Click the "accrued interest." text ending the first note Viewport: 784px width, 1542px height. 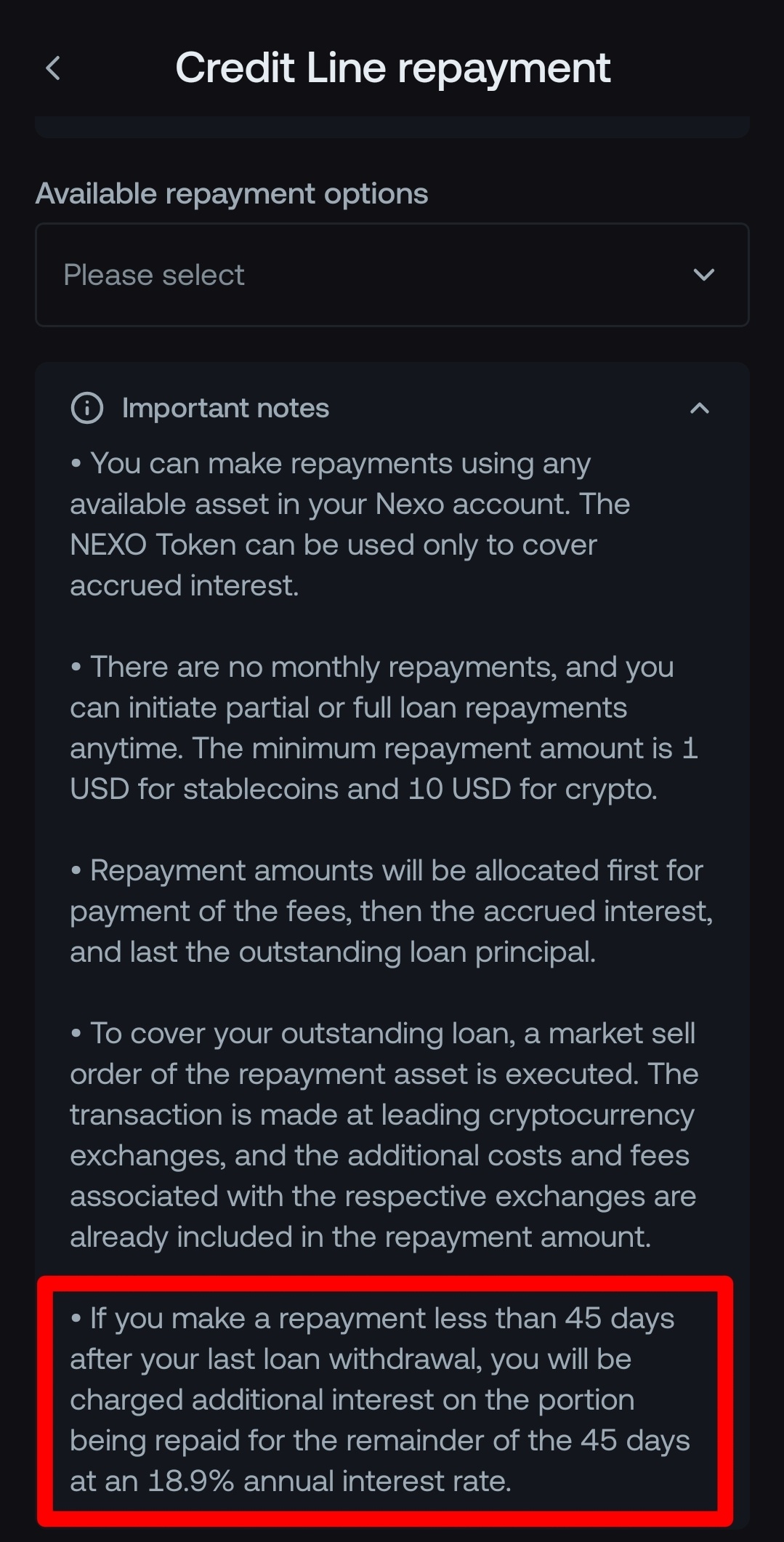tap(185, 585)
